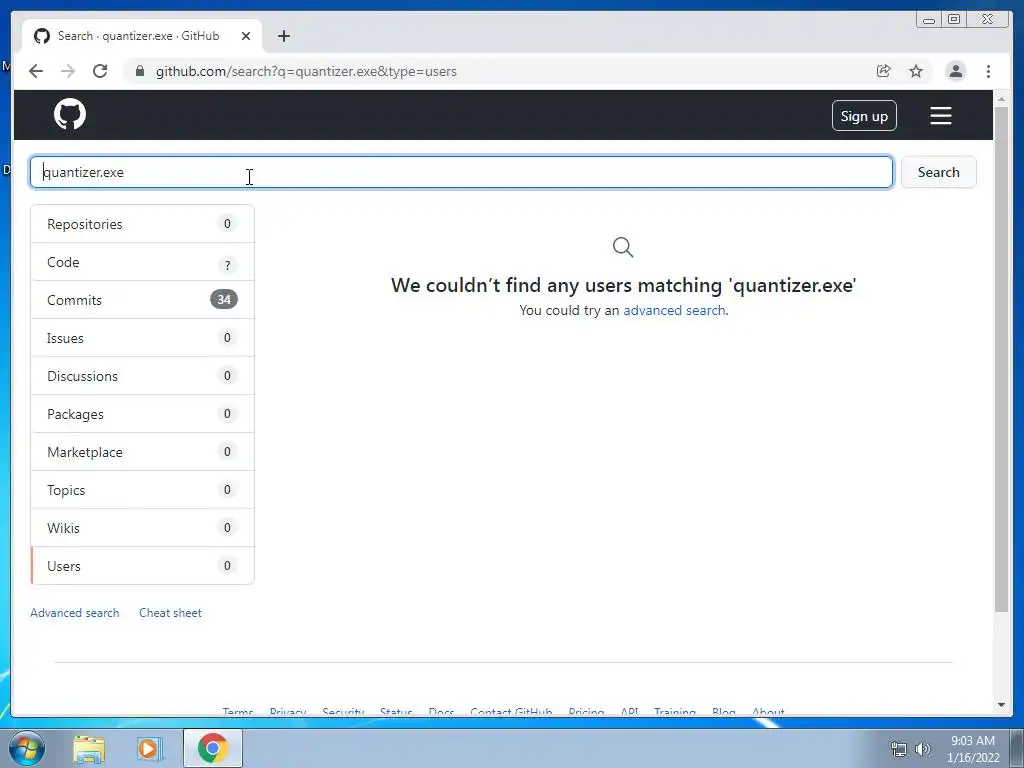1024x768 pixels.
Task: Open the Advanced search footer link
Action: pos(74,613)
